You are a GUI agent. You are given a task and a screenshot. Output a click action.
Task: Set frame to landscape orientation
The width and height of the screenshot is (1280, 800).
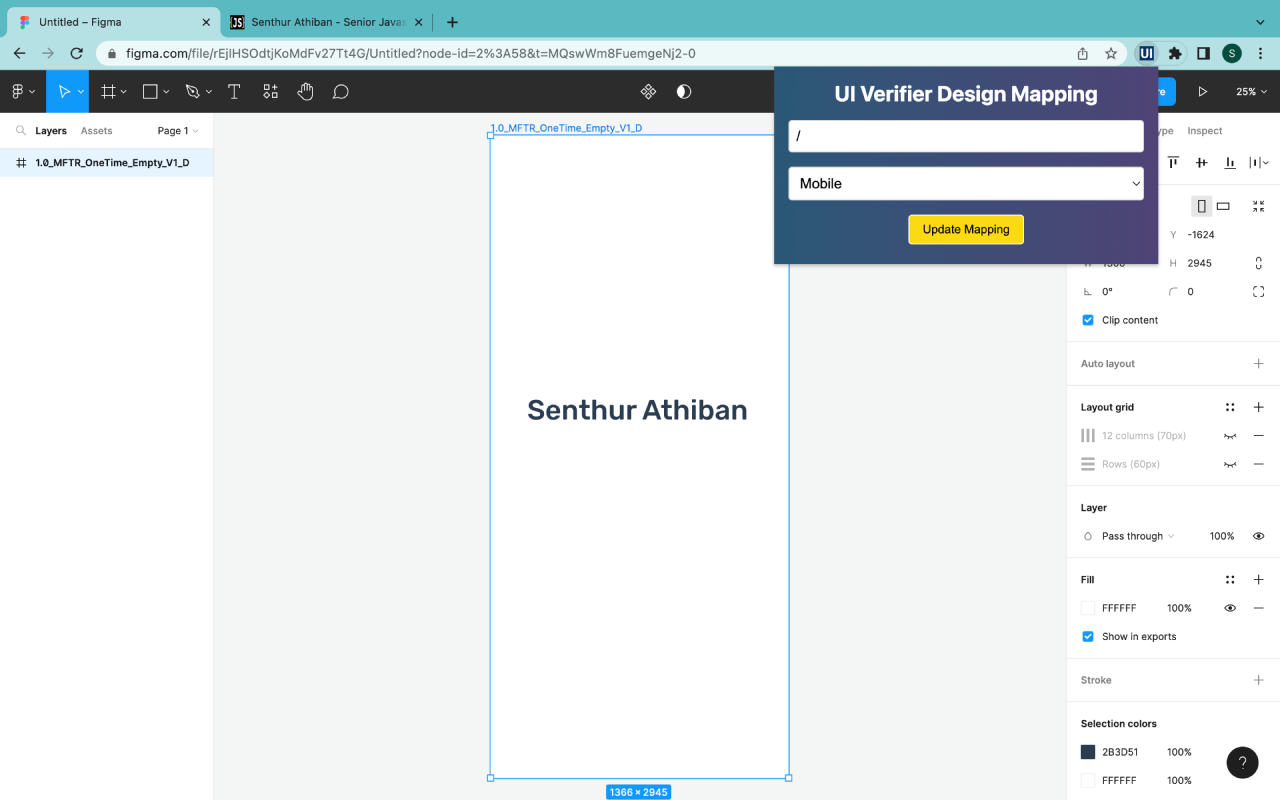coord(1223,206)
